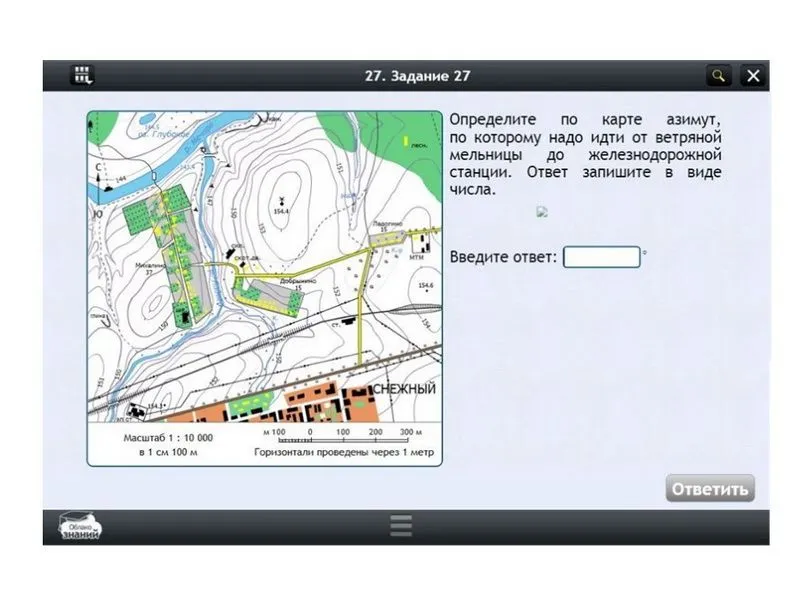Open the task list grid icon

pos(82,76)
